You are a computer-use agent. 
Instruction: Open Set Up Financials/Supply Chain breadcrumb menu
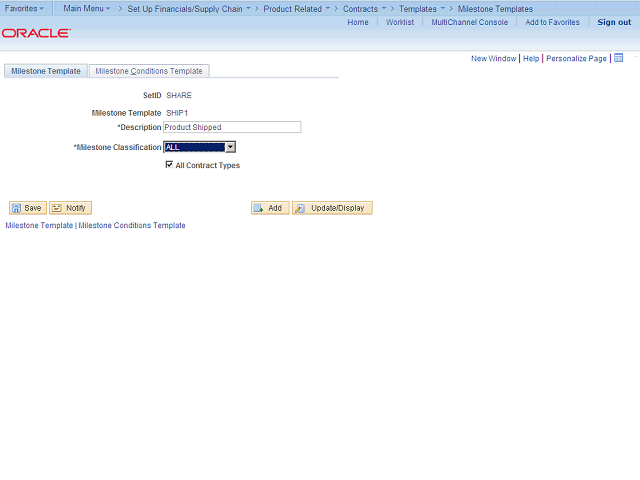[189, 9]
